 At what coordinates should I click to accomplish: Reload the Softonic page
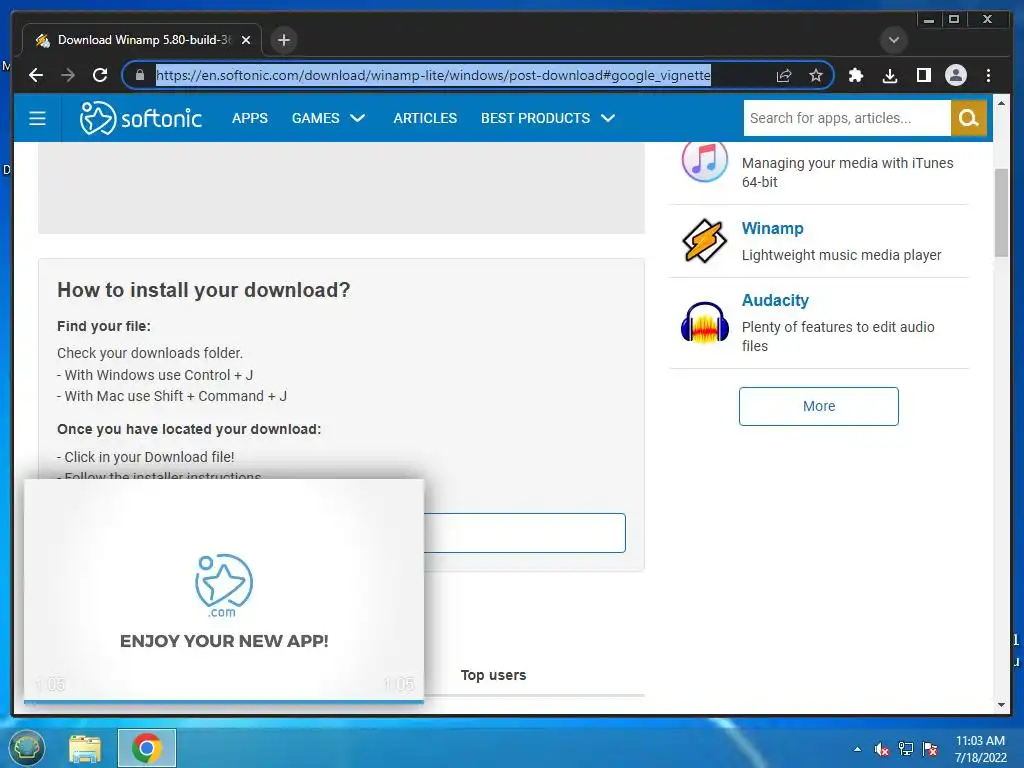100,75
